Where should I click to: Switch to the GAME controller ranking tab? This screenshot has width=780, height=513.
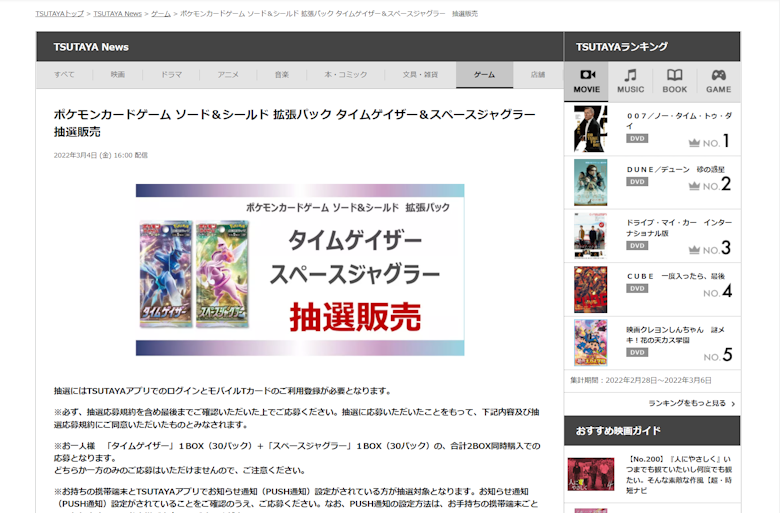point(718,82)
